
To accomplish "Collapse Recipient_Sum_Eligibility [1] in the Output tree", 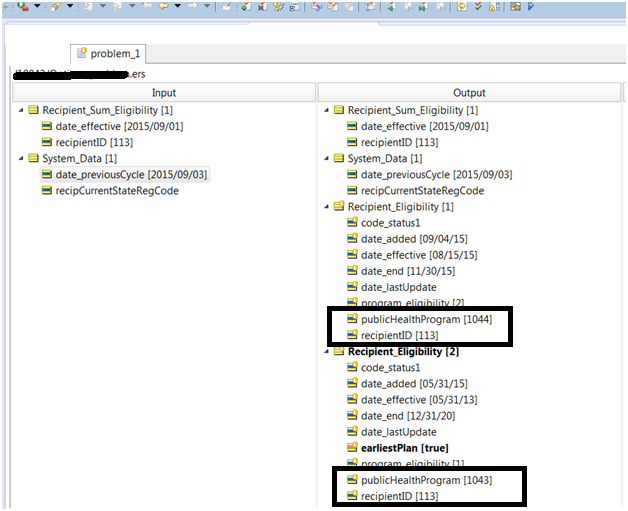I will coord(326,110).
